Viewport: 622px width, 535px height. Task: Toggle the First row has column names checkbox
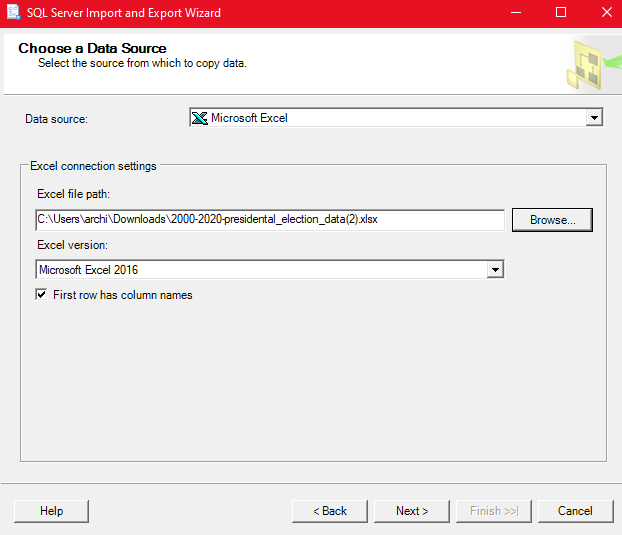tap(41, 295)
